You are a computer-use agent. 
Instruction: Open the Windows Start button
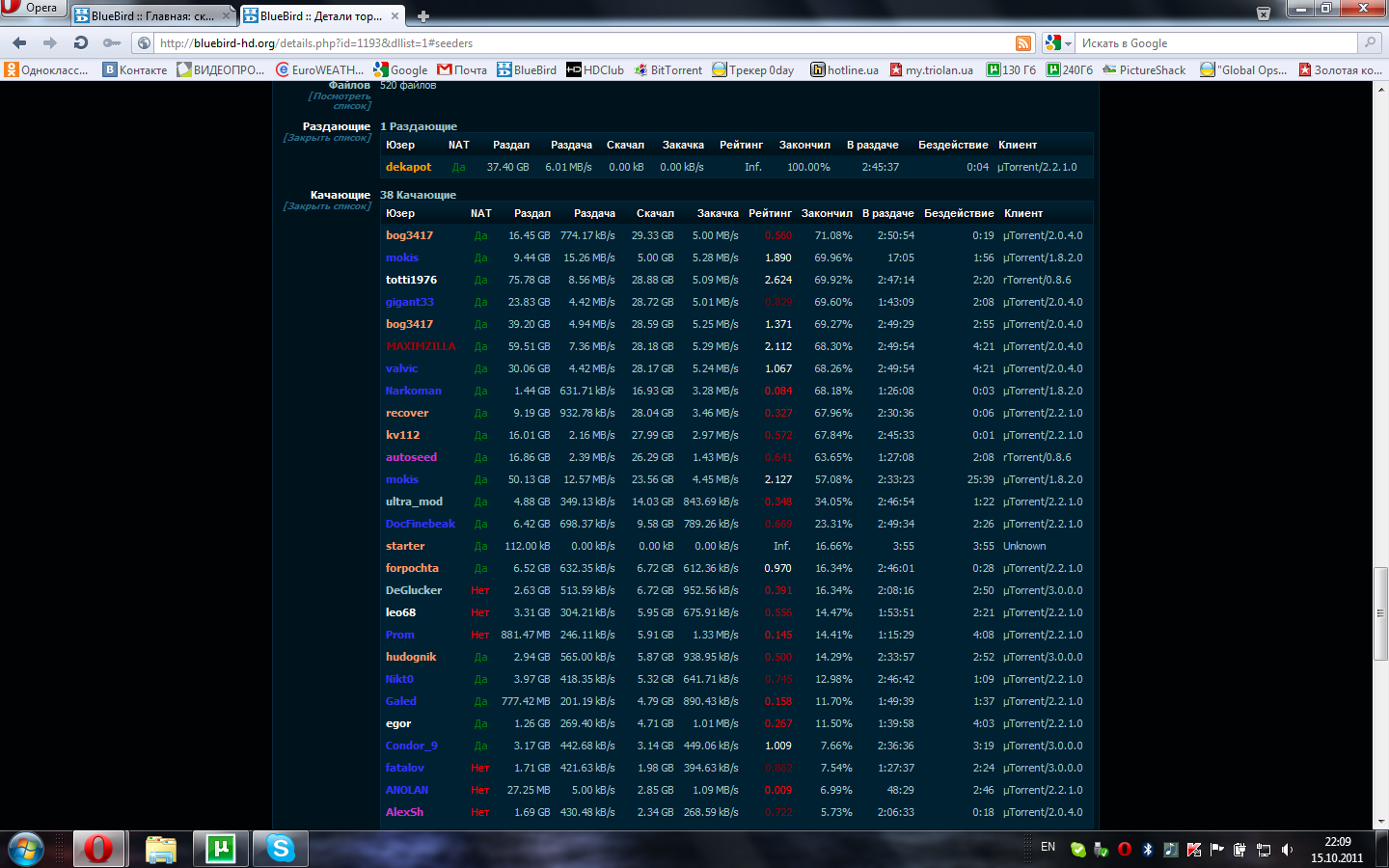pos(24,849)
